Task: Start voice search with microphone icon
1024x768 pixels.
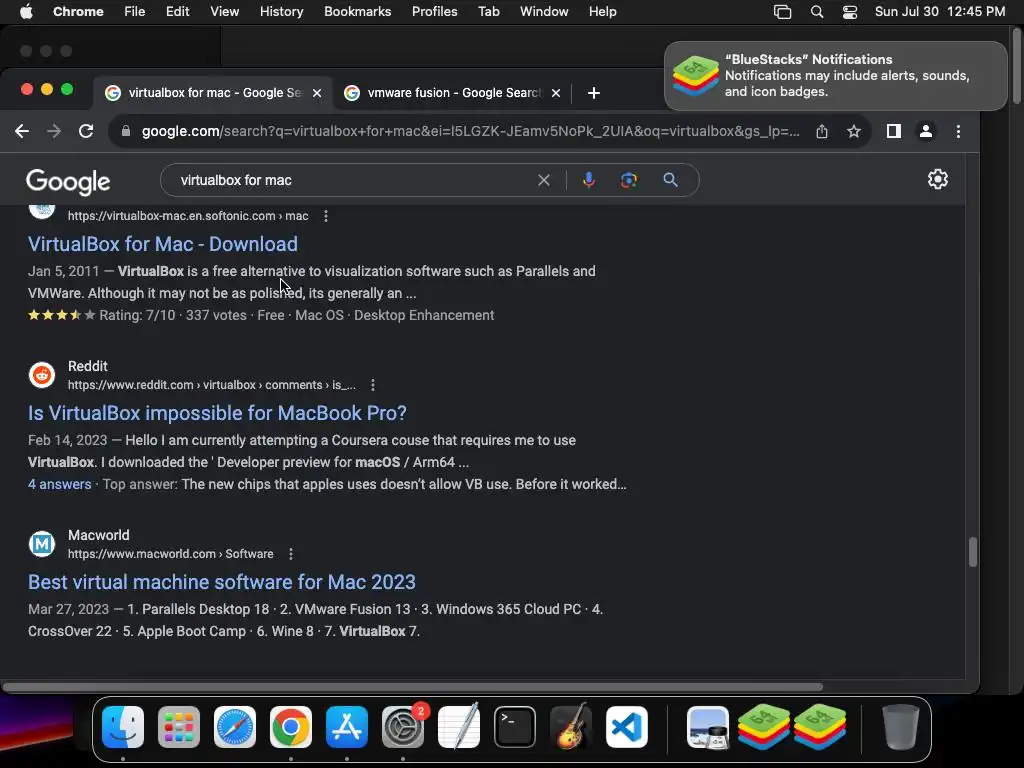Action: coord(588,180)
